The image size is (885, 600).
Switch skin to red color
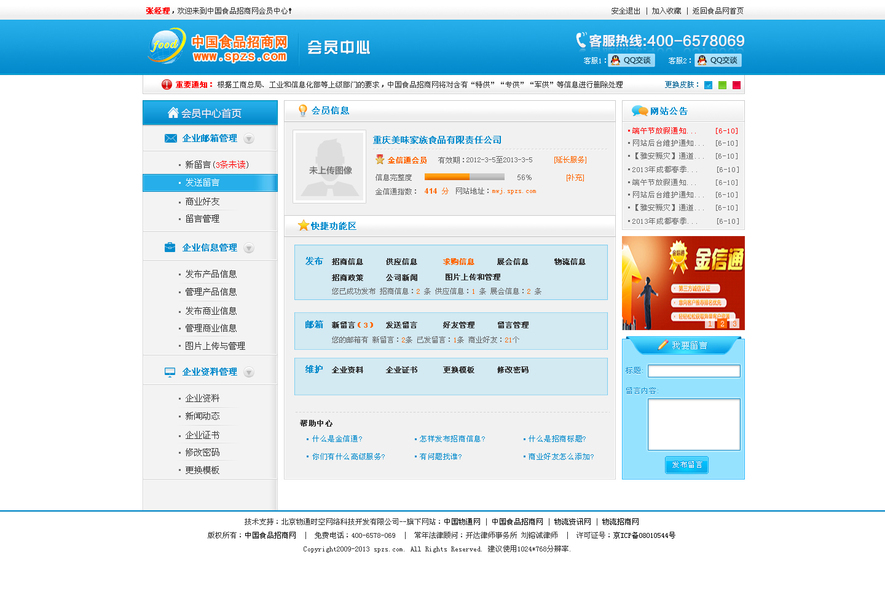(737, 85)
